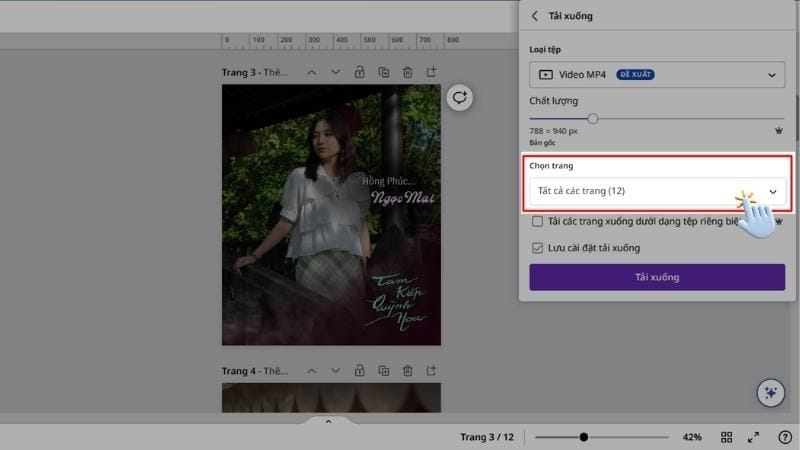Open the grid view of pages
The image size is (800, 450).
[x=727, y=437]
